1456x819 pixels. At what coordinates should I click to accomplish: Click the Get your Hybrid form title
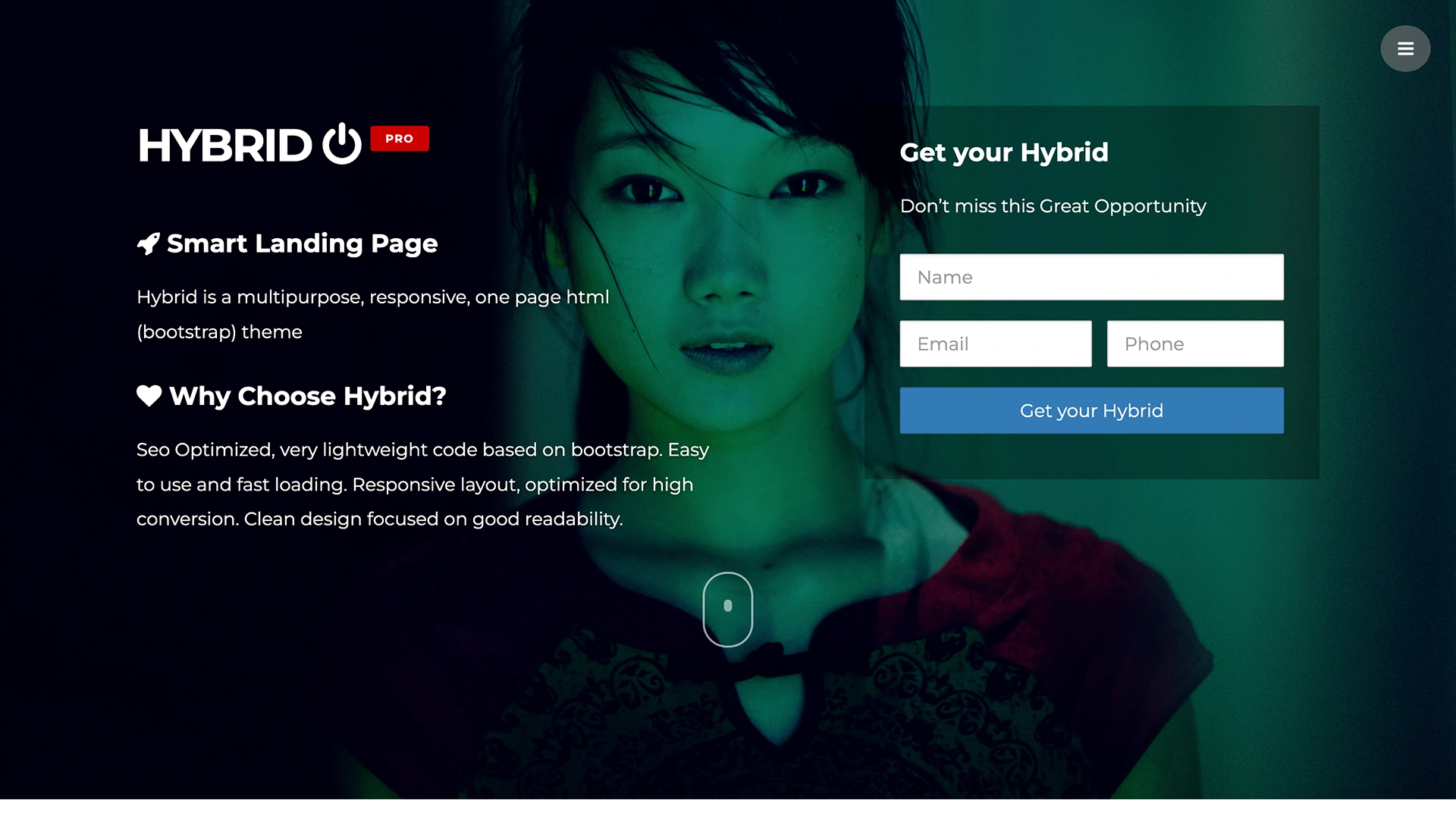point(1003,152)
